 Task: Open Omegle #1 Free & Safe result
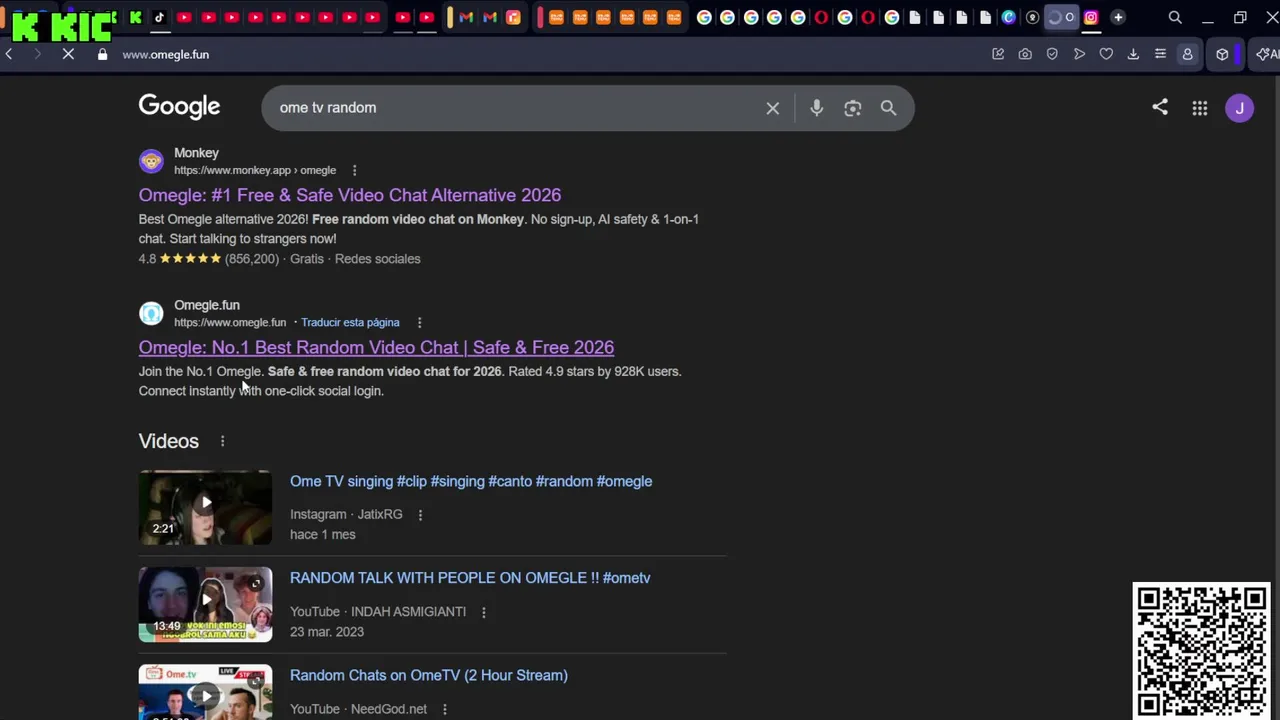(x=350, y=195)
